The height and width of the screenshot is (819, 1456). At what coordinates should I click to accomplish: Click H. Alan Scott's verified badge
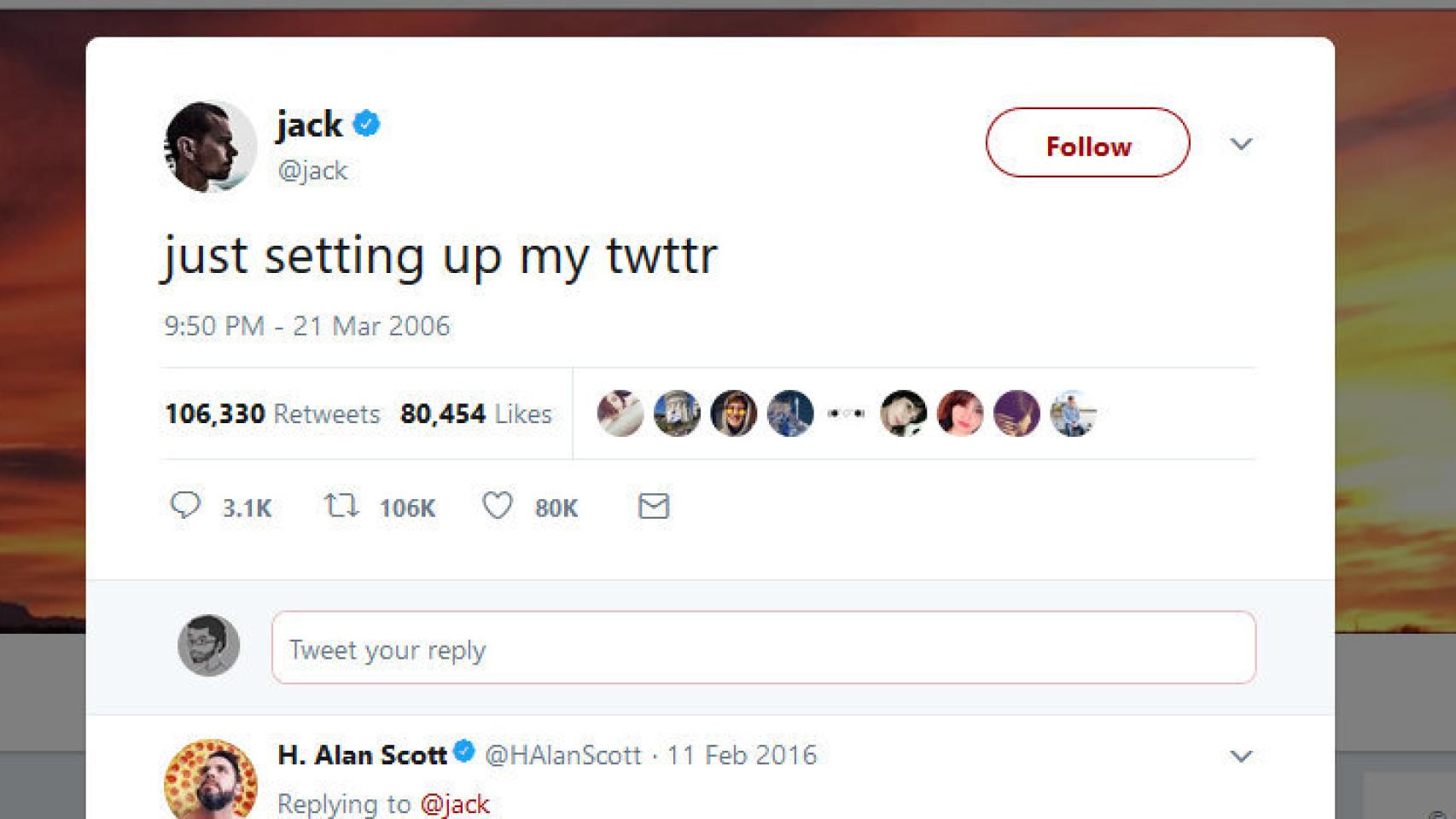[464, 752]
